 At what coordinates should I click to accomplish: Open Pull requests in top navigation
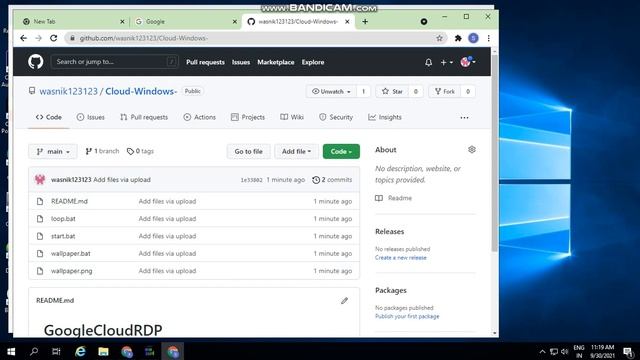pyautogui.click(x=205, y=62)
